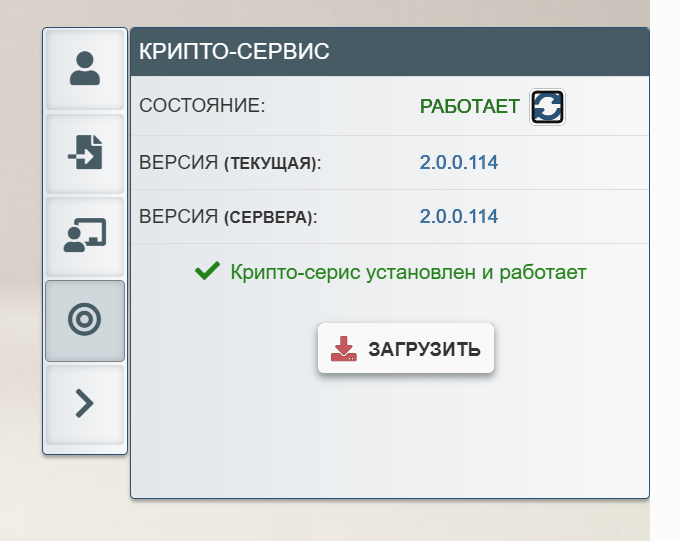680x541 pixels.
Task: Click the КРИПТО-СЕРВИС panel header
Action: pyautogui.click(x=389, y=52)
